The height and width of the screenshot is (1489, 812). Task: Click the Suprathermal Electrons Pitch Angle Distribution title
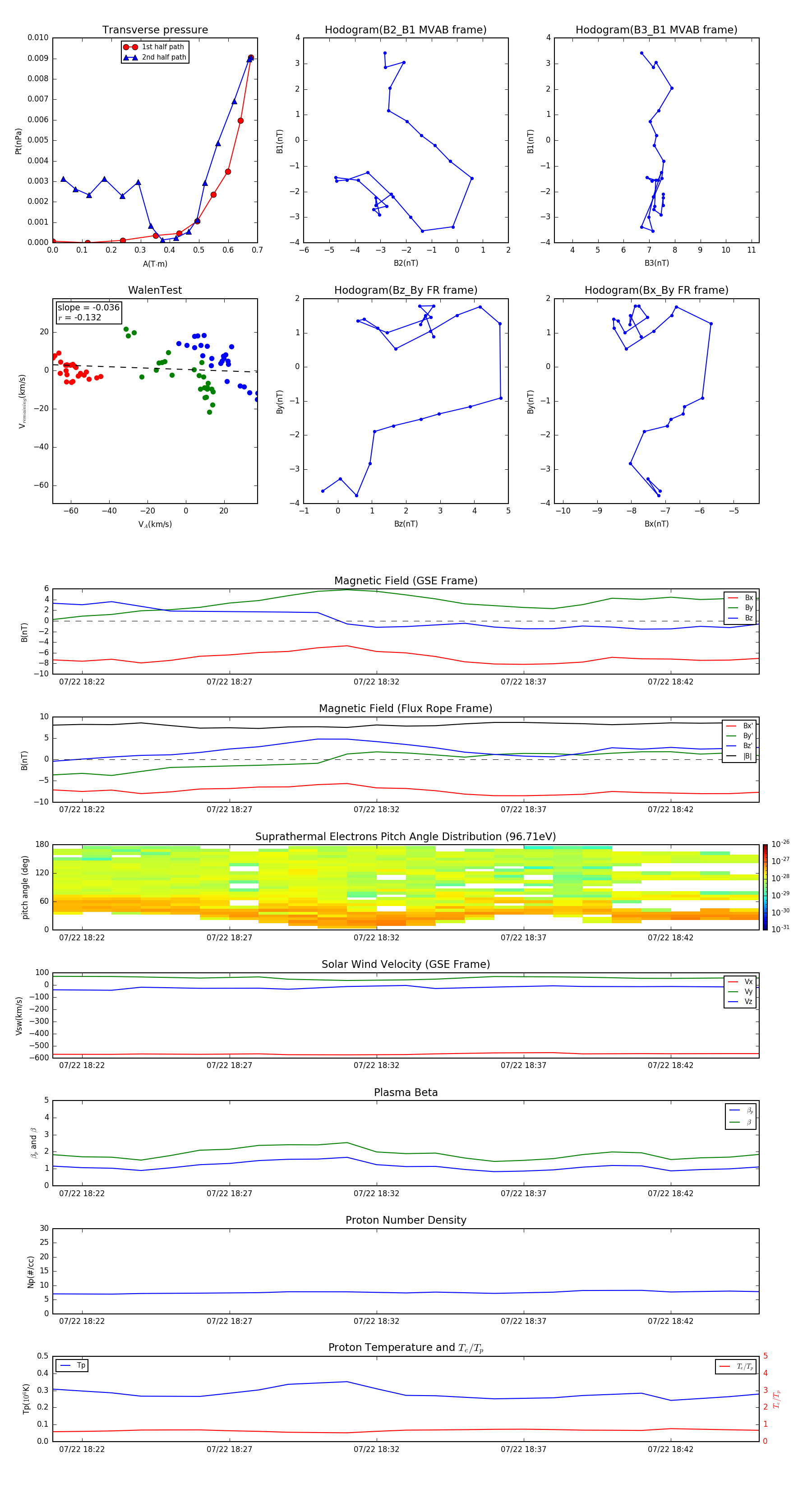[406, 837]
